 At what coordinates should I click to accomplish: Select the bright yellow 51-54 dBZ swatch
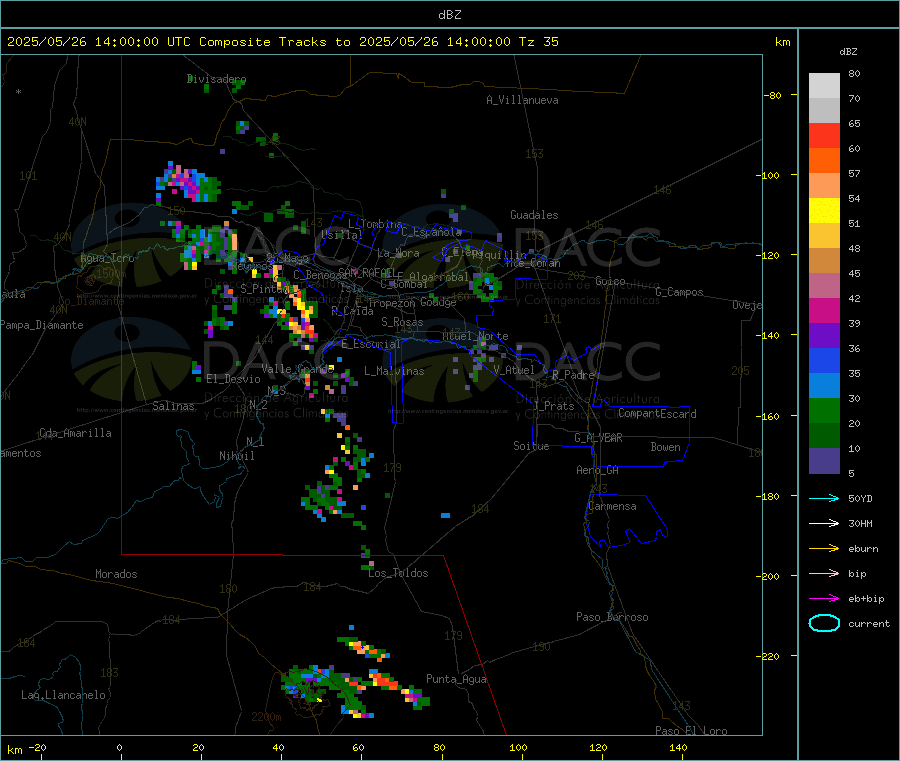[x=824, y=211]
